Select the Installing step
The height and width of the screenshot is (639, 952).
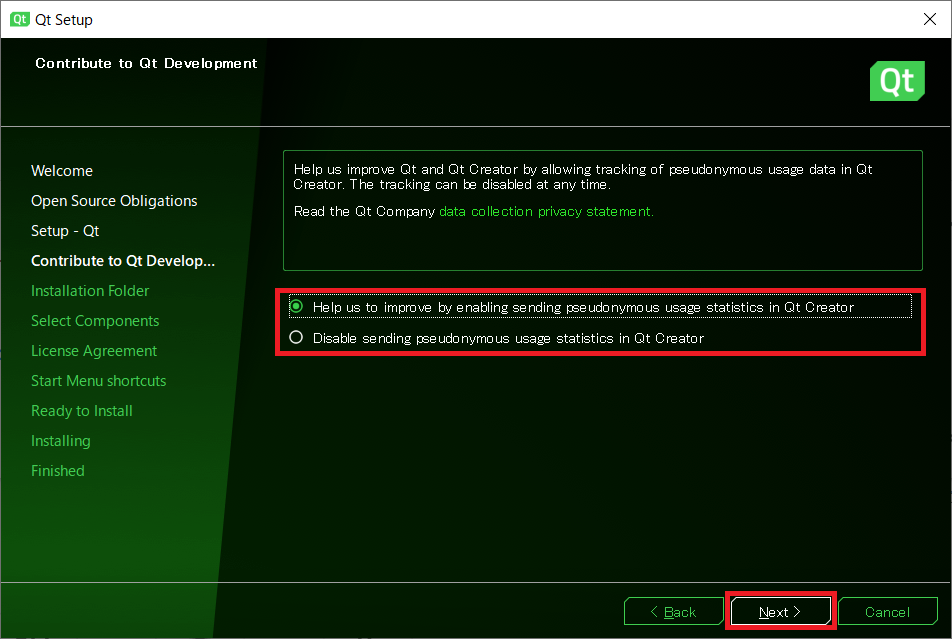(x=61, y=441)
